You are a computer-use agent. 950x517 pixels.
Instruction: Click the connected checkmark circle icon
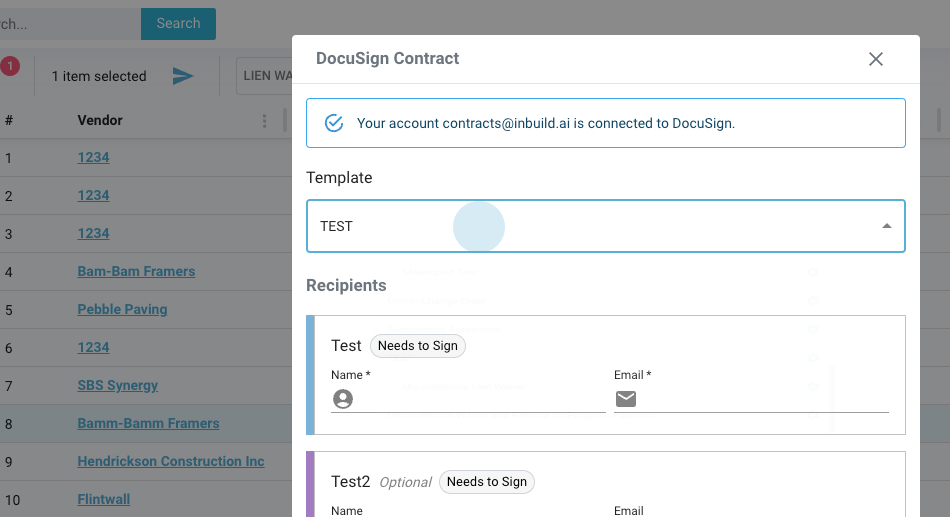pyautogui.click(x=335, y=123)
